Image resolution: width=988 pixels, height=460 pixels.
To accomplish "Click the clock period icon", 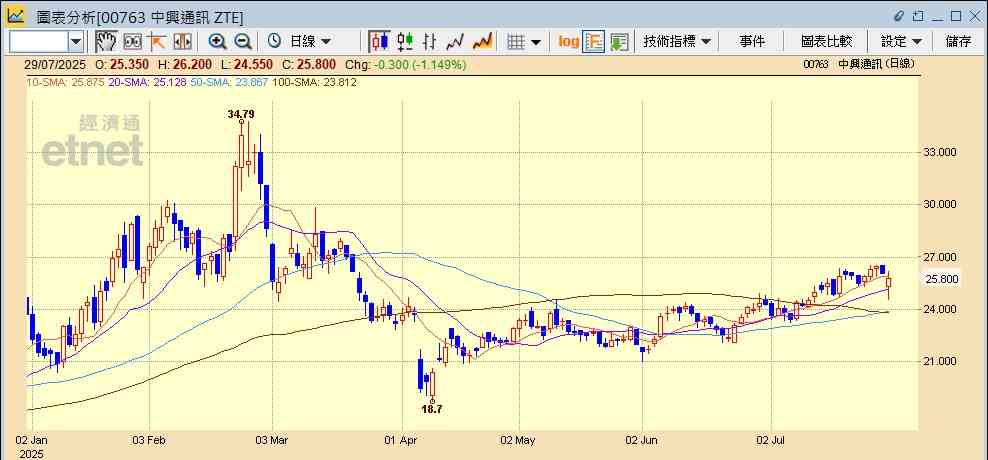I will coord(274,42).
